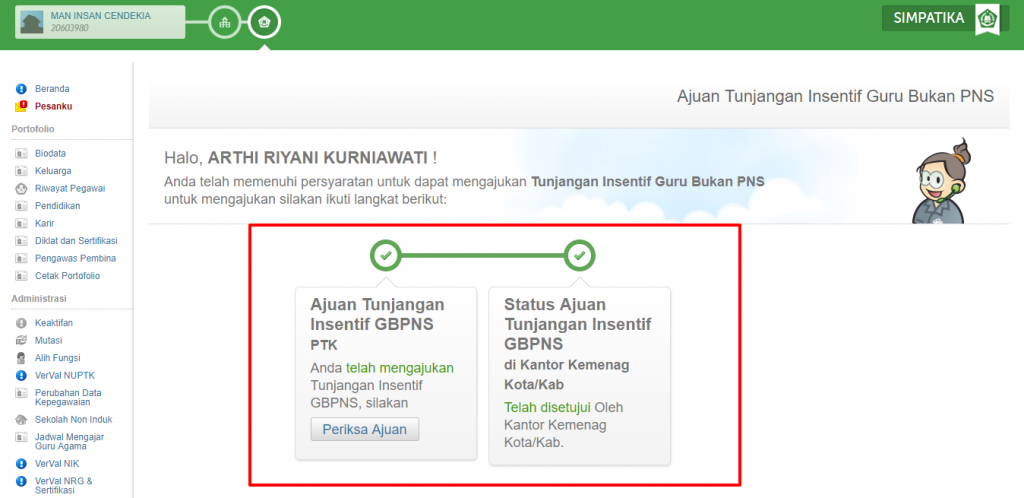Click the organization hierarchy icon in header
Viewport: 1024px width, 498px height.
pyautogui.click(x=224, y=21)
